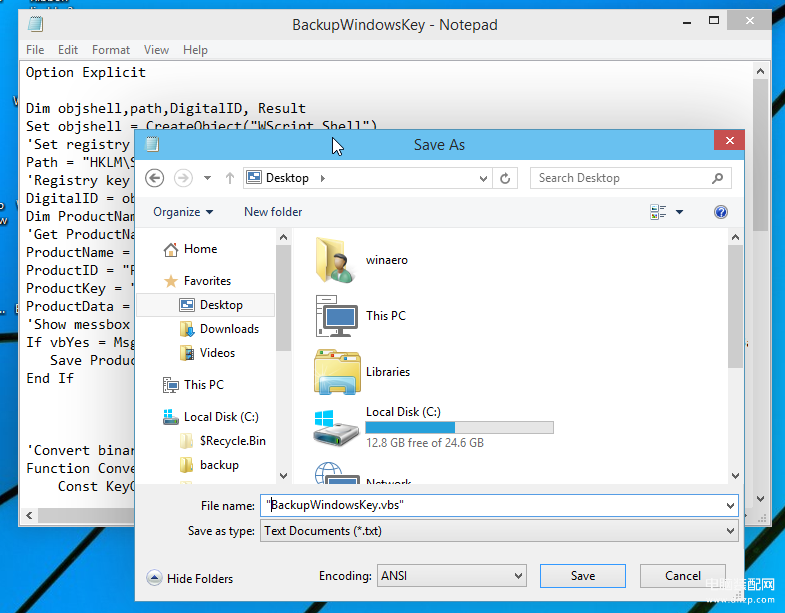Minimize the Notepad window
The image size is (785, 613).
click(687, 23)
